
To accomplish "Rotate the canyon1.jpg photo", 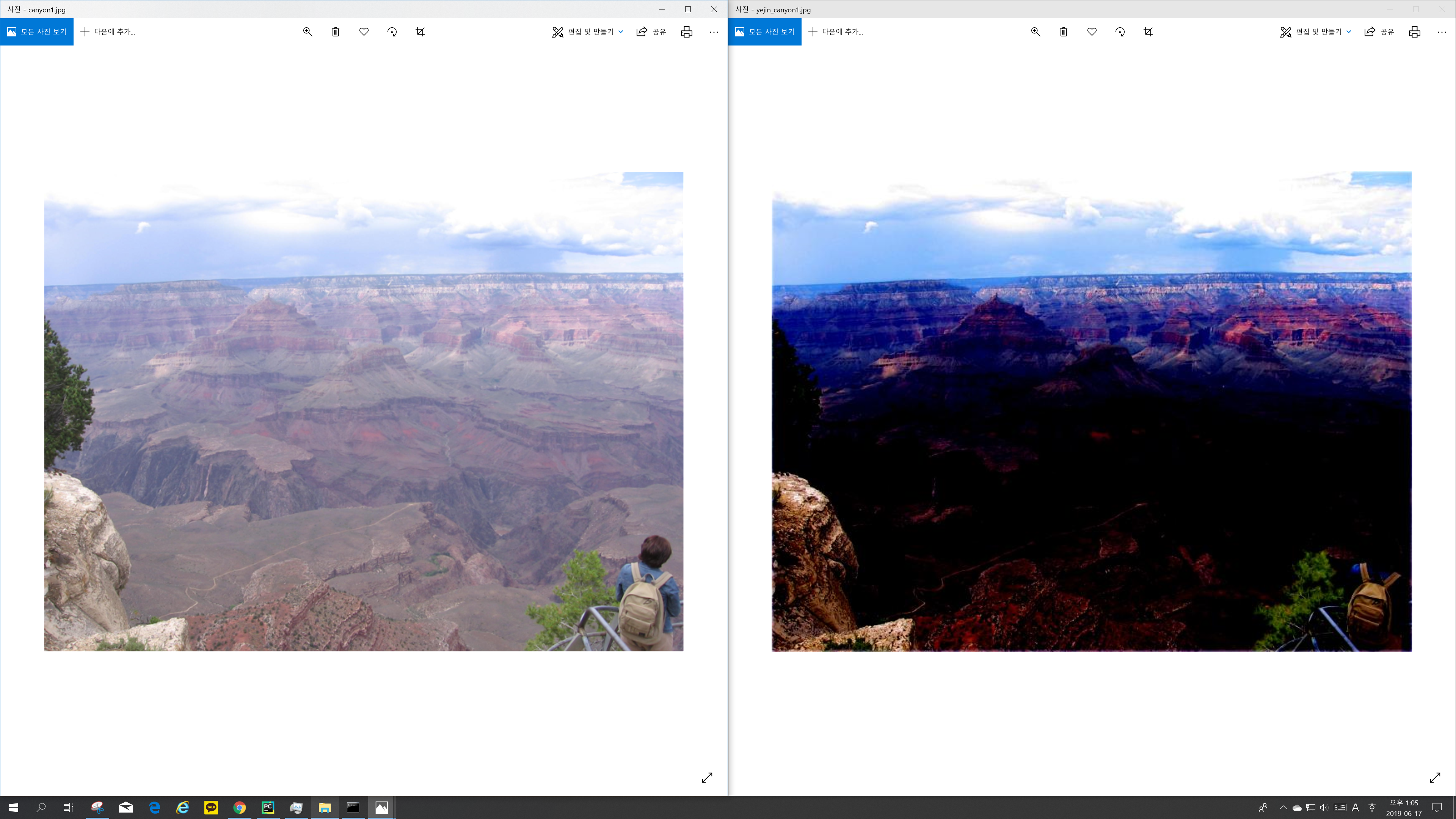I will point(392,31).
